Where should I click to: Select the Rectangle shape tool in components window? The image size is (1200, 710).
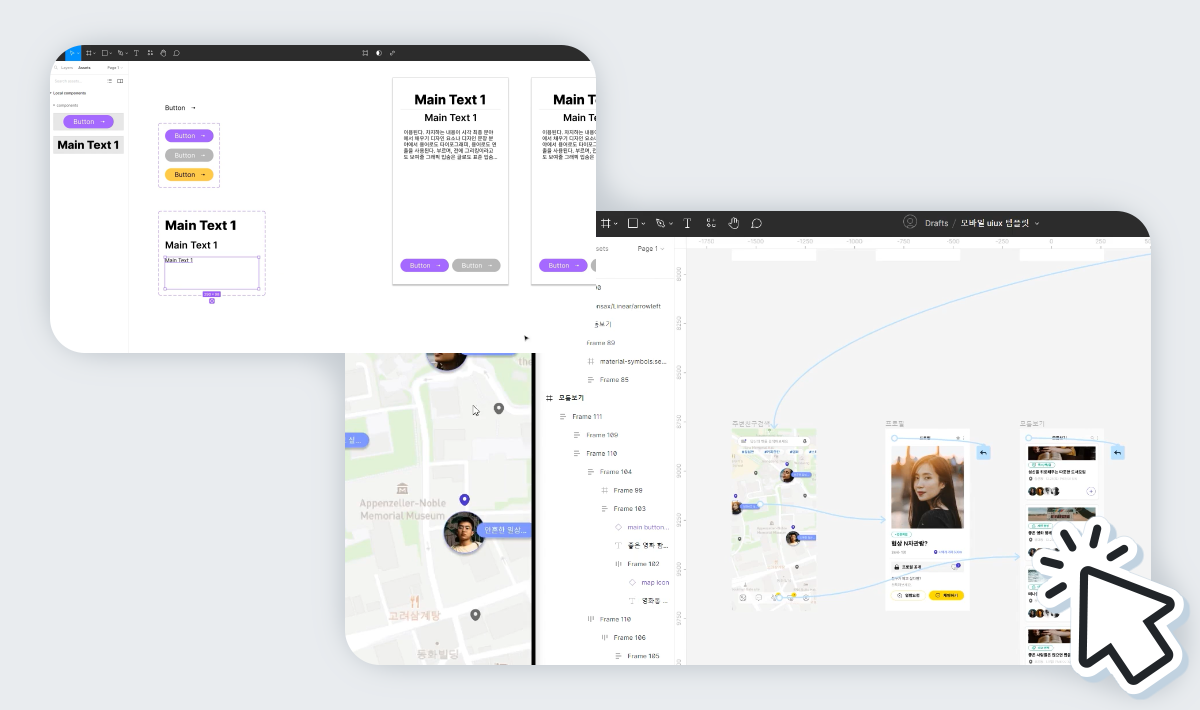point(104,53)
